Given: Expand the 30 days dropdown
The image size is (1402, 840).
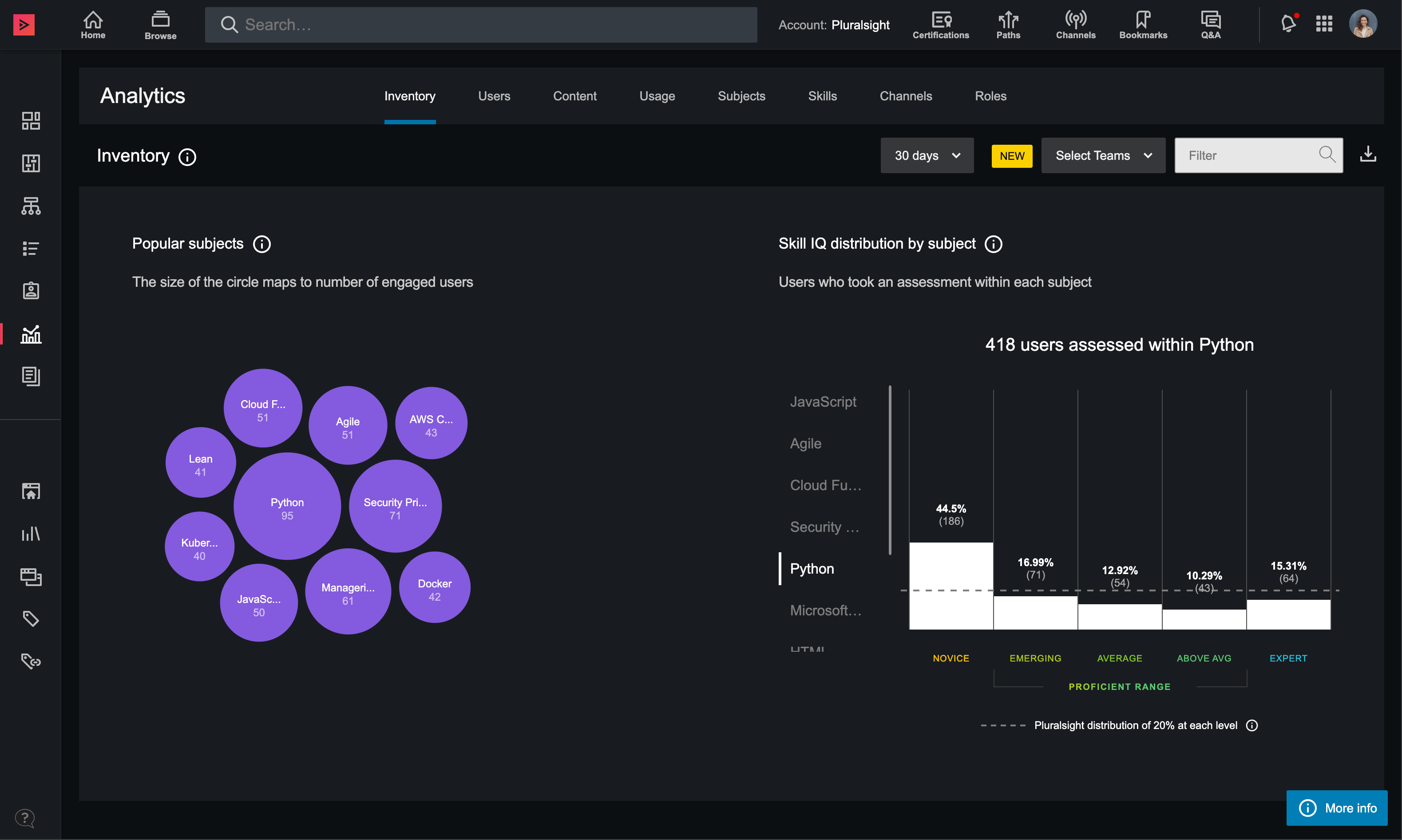Looking at the screenshot, I should click(927, 156).
